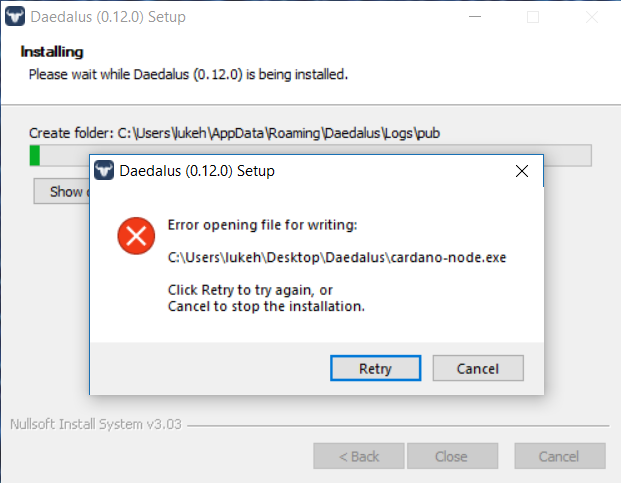
Task: Click the "Create folder" status line
Action: (x=234, y=132)
